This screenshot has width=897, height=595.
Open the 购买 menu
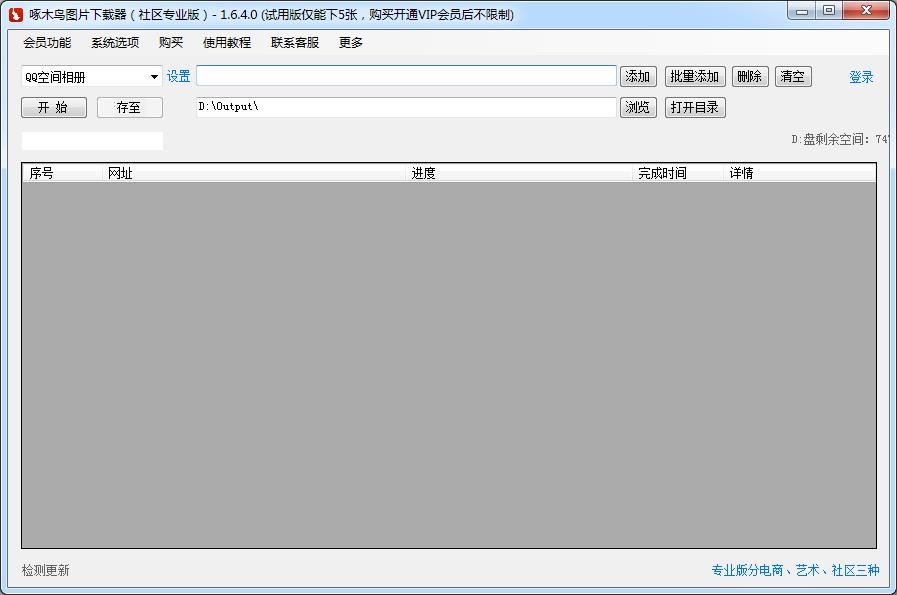point(171,43)
